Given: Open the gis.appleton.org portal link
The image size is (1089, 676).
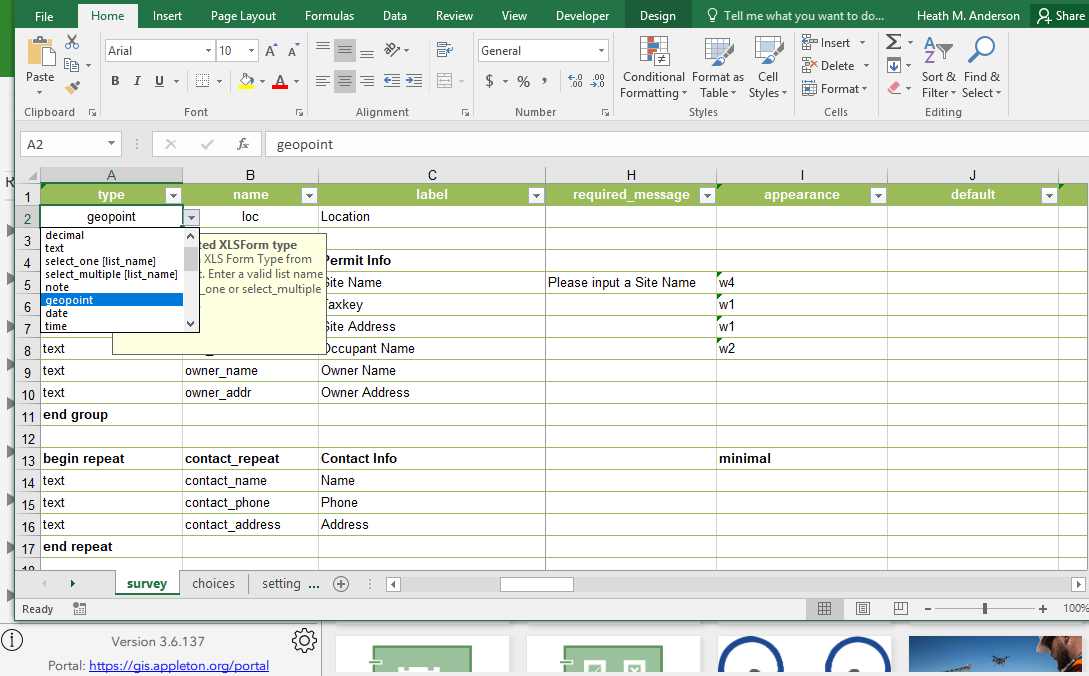Looking at the screenshot, I should 179,665.
